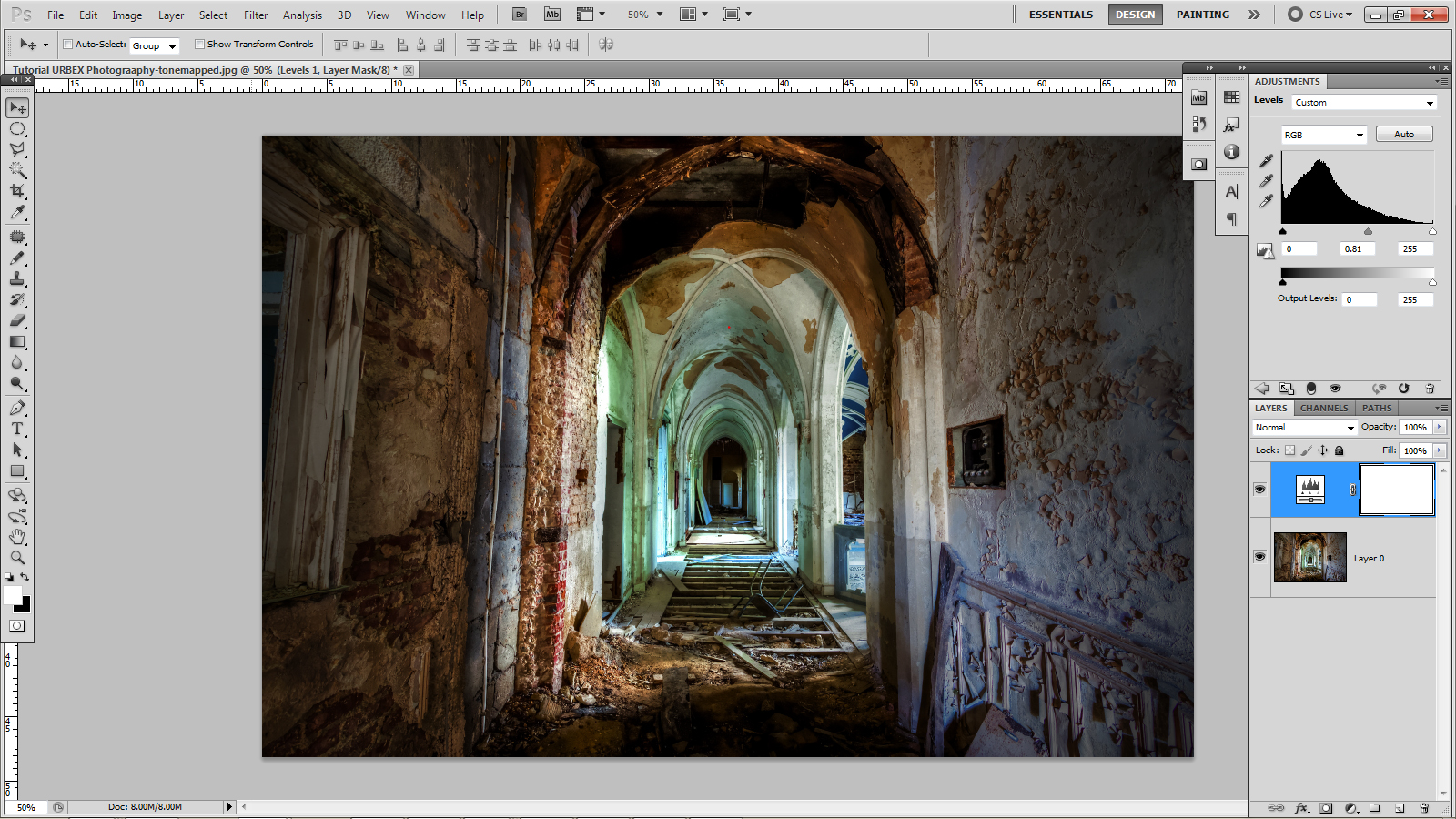This screenshot has width=1456, height=819.
Task: Open the Levels preset Custom dropdown
Action: (x=1364, y=103)
